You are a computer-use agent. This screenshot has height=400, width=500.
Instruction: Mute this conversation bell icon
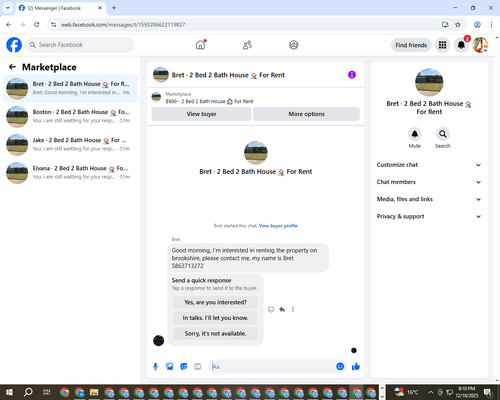[x=415, y=134]
